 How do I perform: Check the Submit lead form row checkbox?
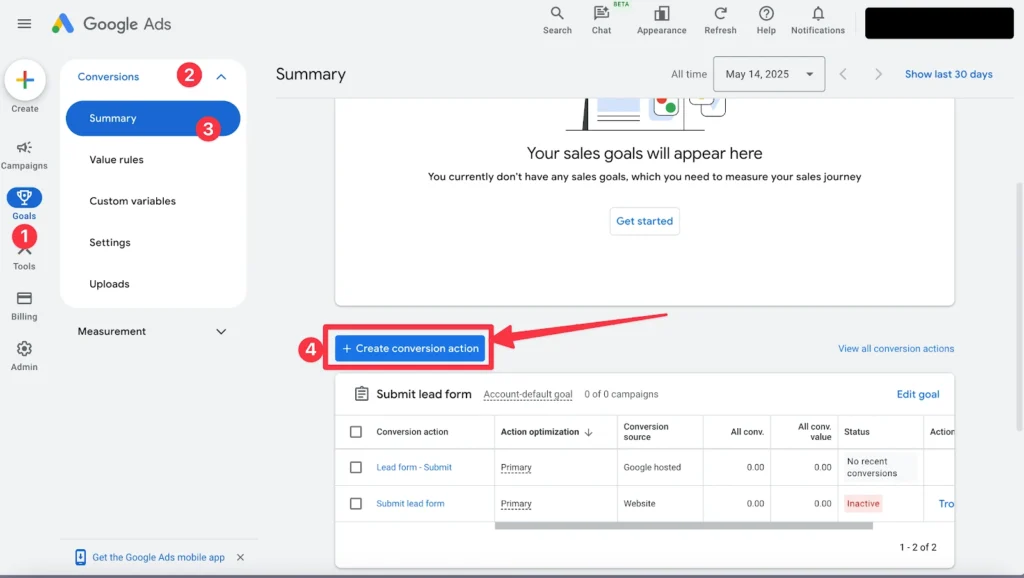click(356, 503)
